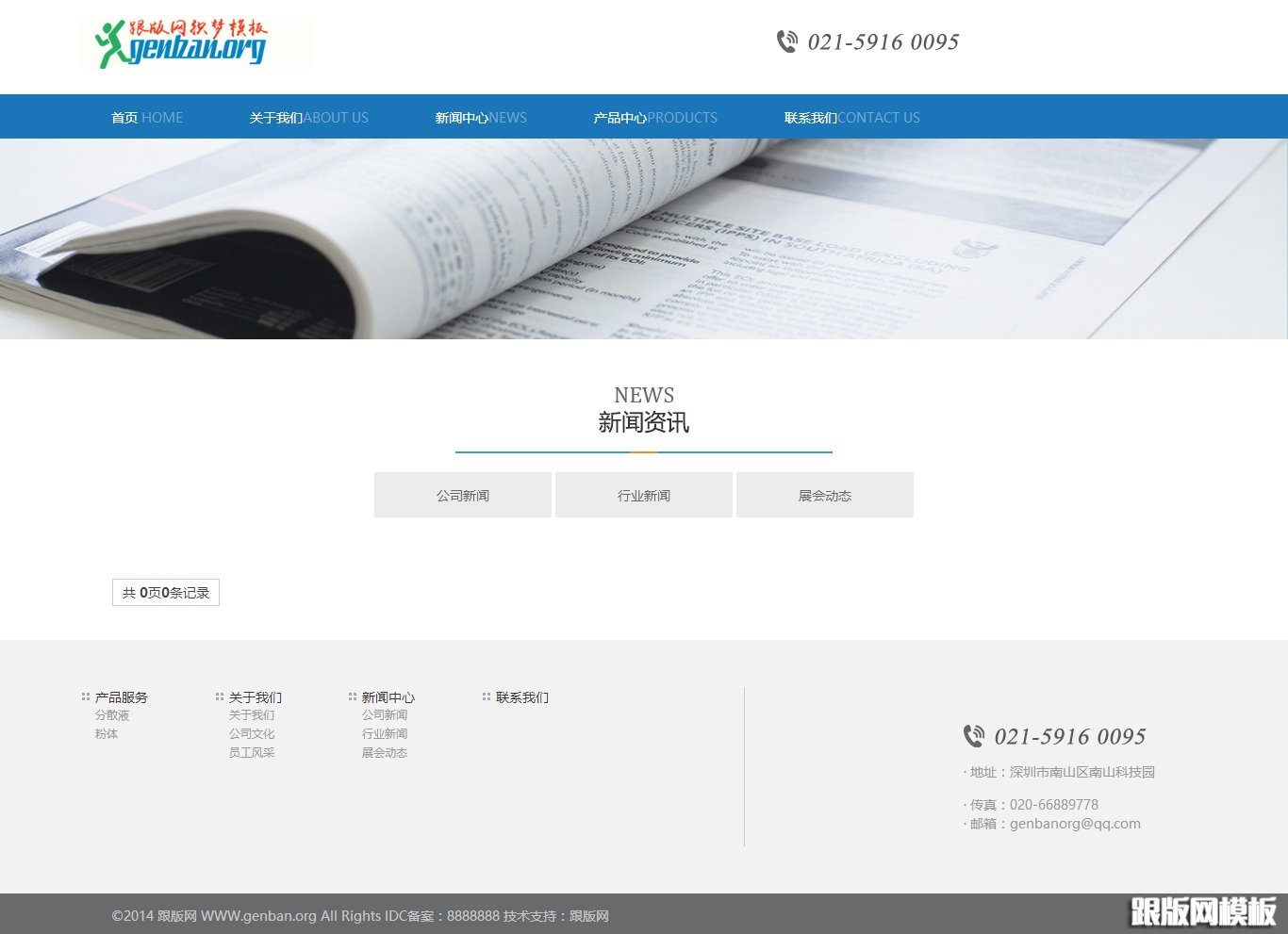Open 分散液 footer link
The image size is (1288, 934).
[x=112, y=715]
